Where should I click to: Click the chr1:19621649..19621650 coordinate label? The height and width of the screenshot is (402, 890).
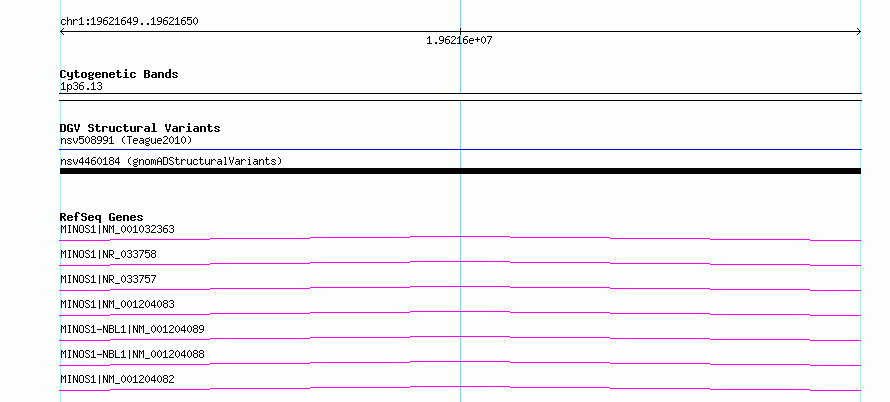click(x=129, y=22)
